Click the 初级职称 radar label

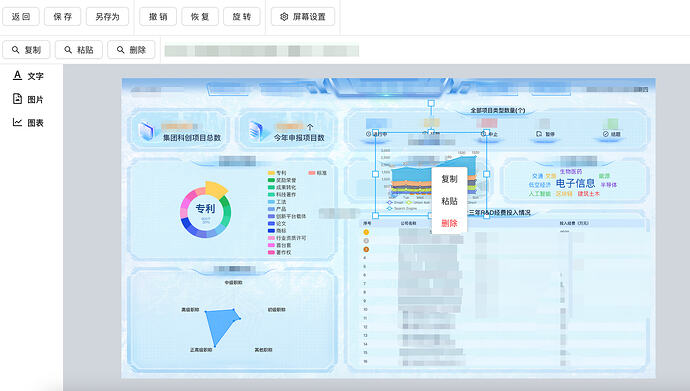pyautogui.click(x=277, y=310)
